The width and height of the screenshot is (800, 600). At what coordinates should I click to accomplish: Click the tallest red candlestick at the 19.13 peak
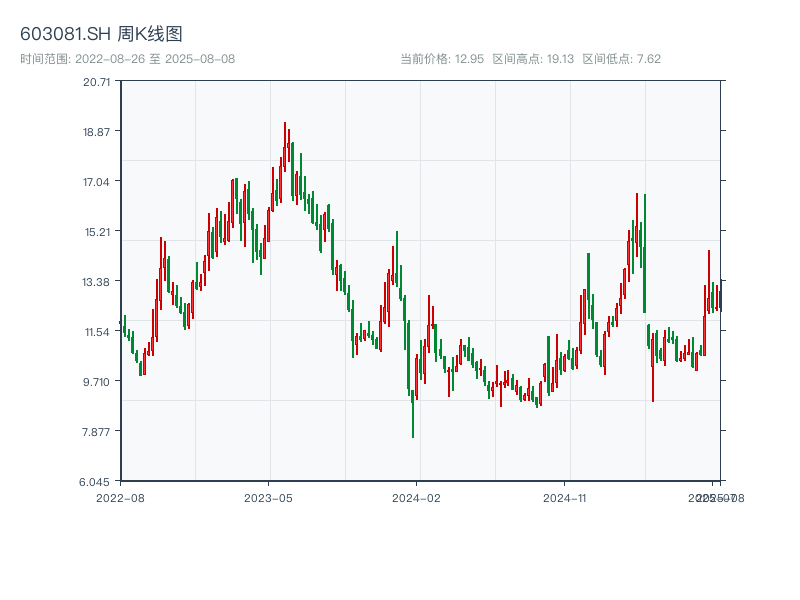point(285,145)
